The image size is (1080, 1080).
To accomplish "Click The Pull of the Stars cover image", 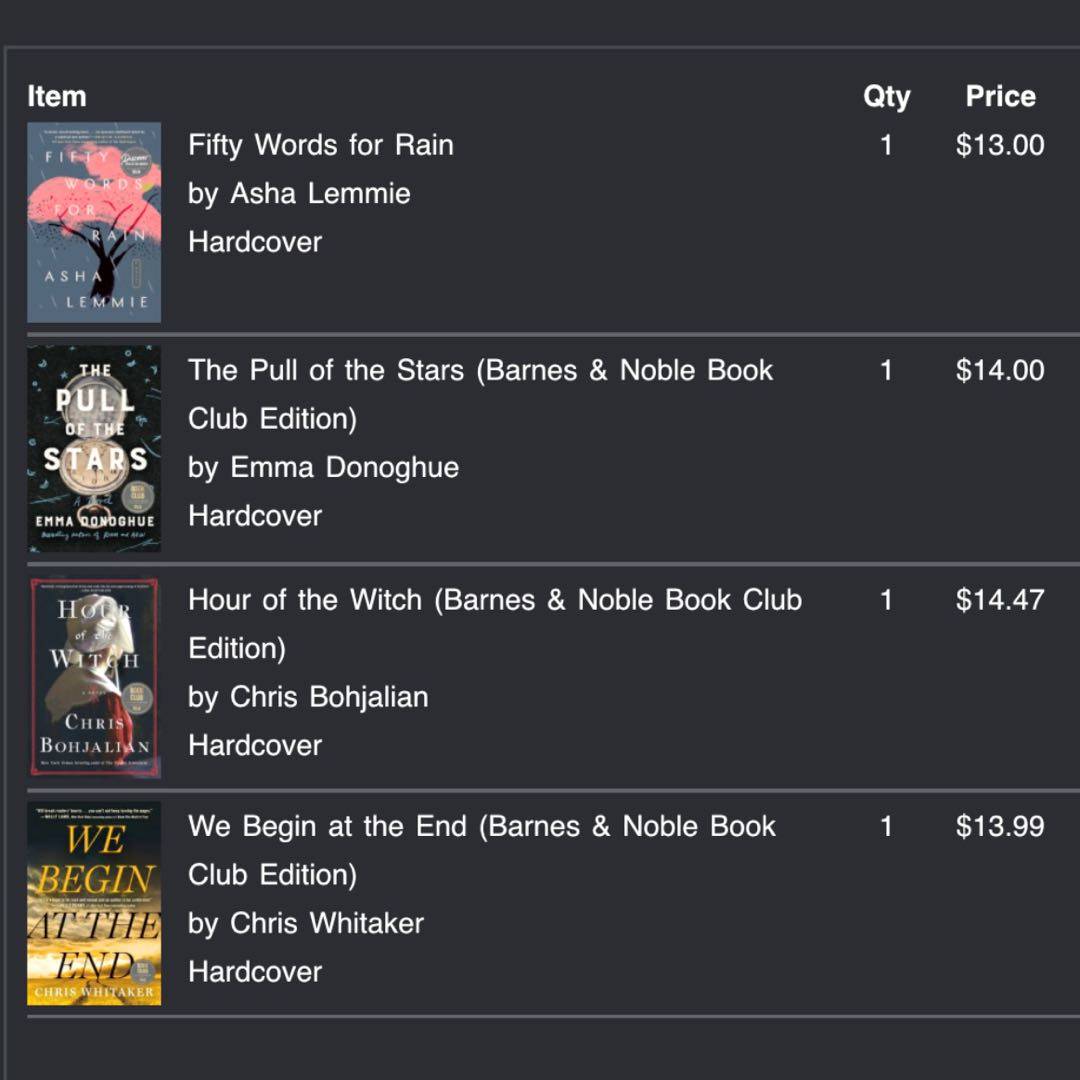I will point(94,448).
